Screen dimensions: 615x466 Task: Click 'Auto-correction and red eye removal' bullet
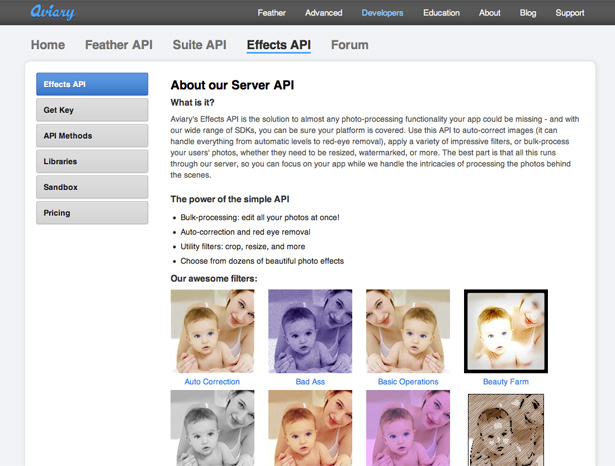click(245, 232)
